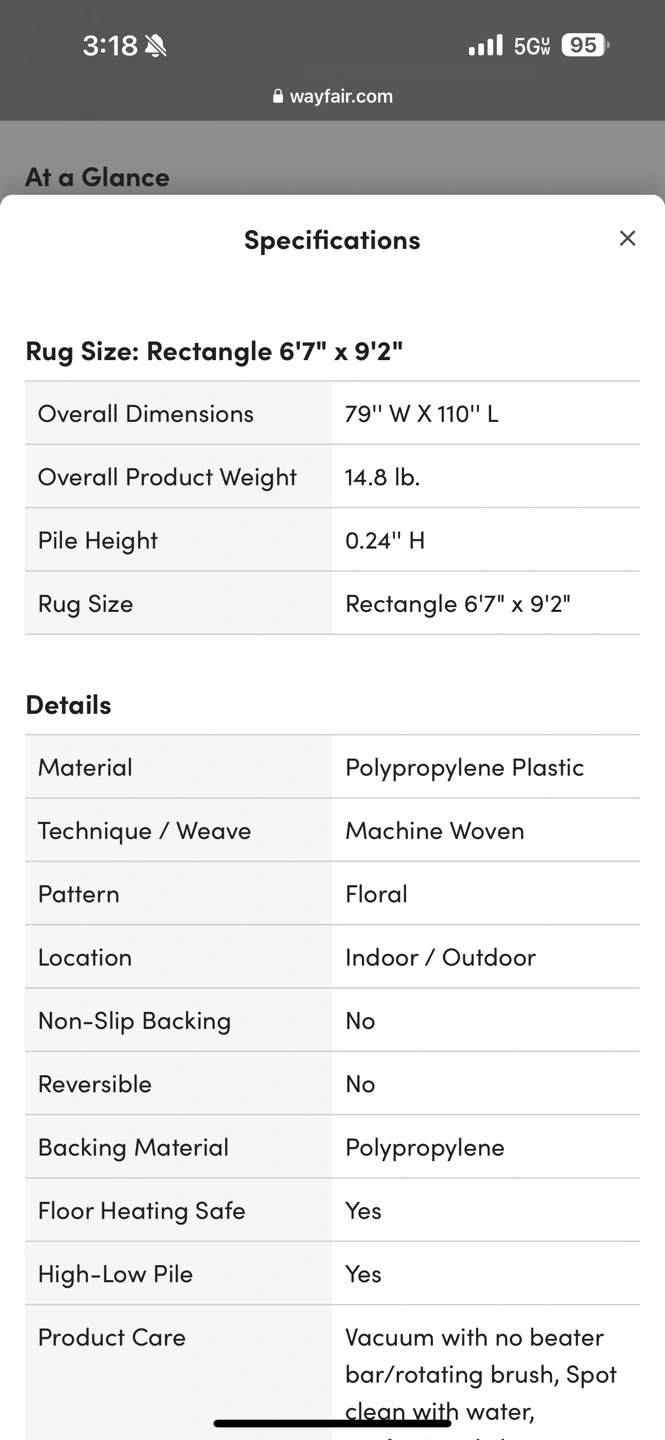
Task: Tap the 14.8 lb. weight value
Action: [382, 477]
